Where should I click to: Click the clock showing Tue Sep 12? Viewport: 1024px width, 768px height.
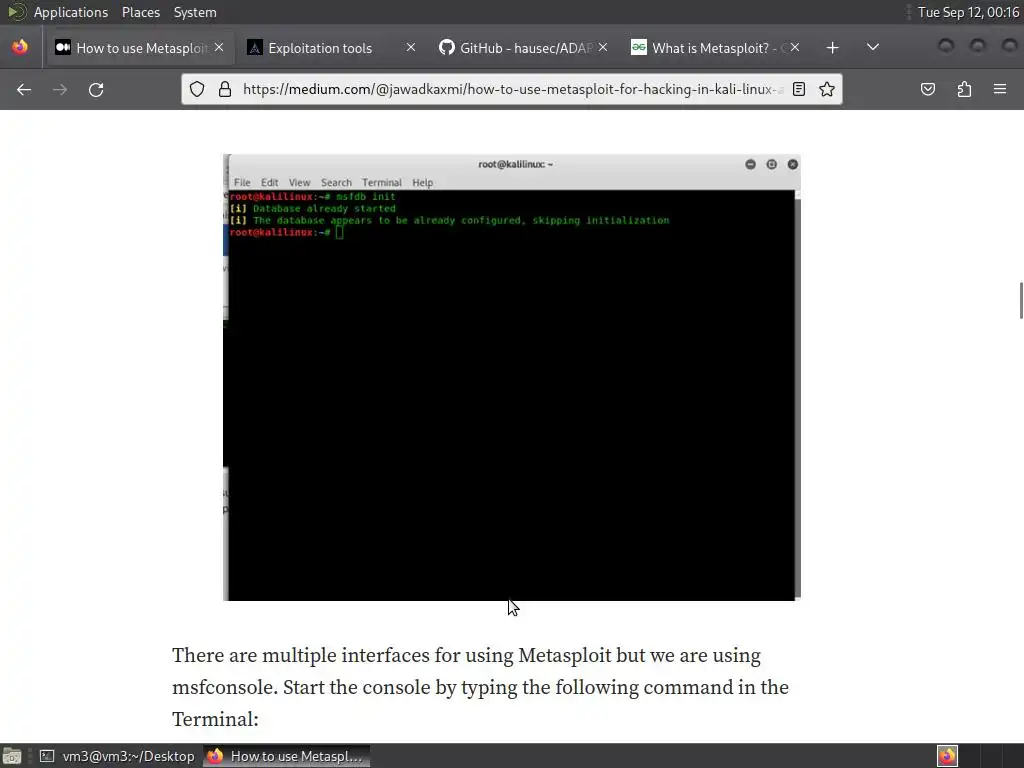click(968, 12)
